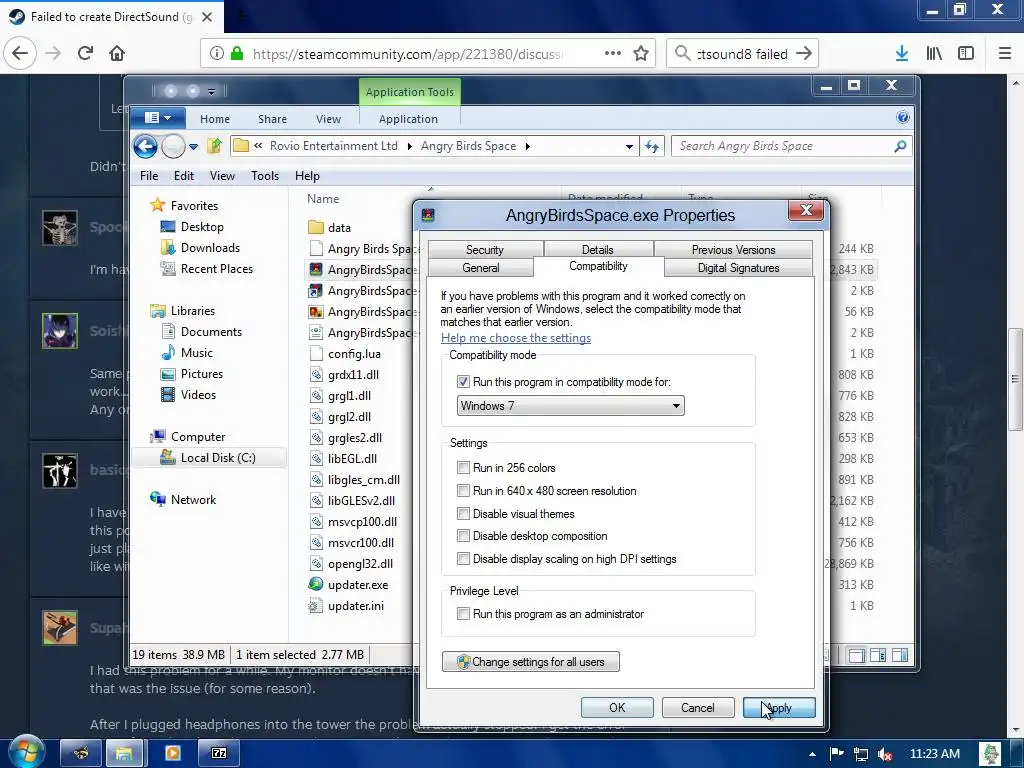The width and height of the screenshot is (1024, 768).
Task: Select Downloads under Favorites
Action: pos(200,248)
